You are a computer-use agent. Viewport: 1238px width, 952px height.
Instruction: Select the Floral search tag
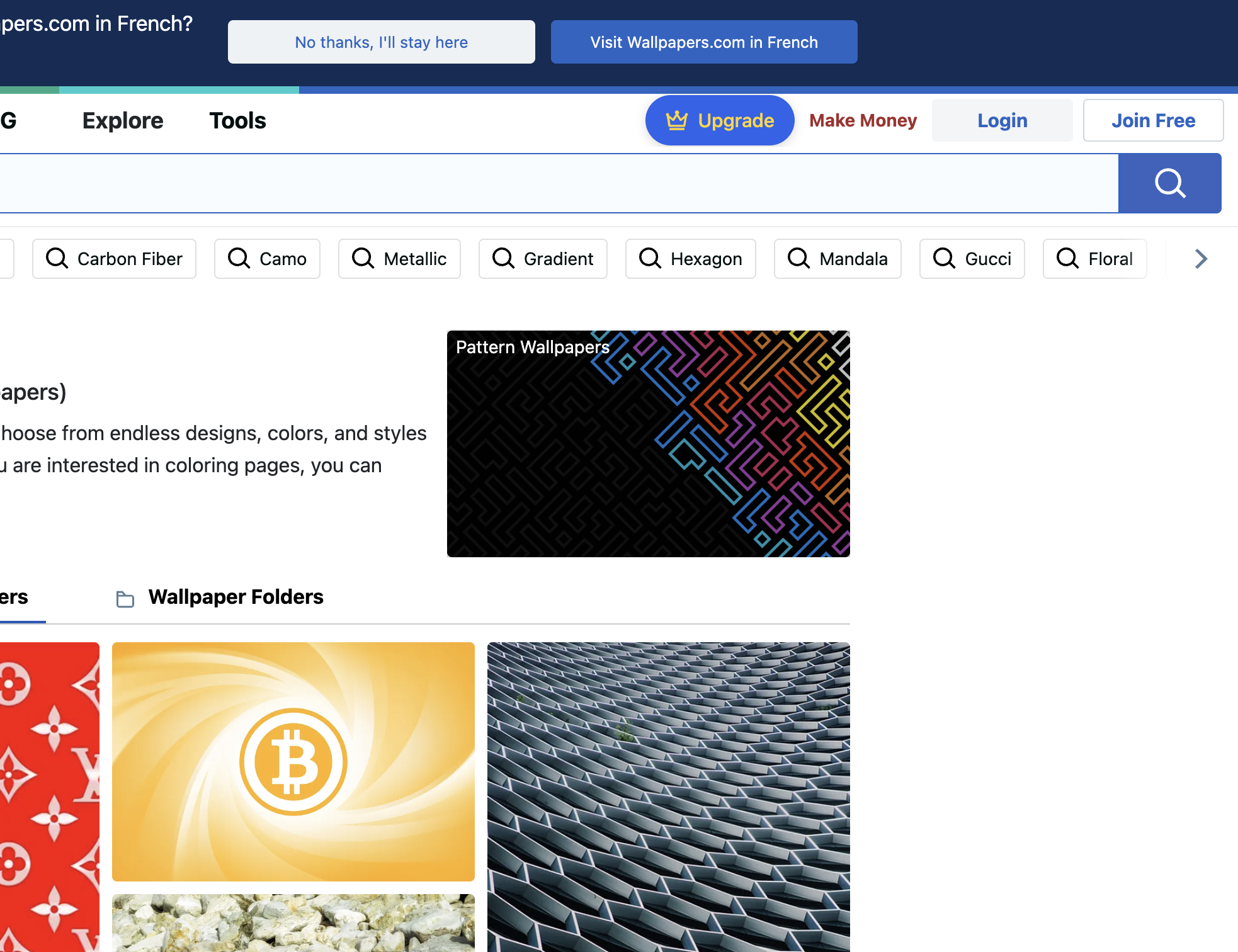pos(1094,259)
